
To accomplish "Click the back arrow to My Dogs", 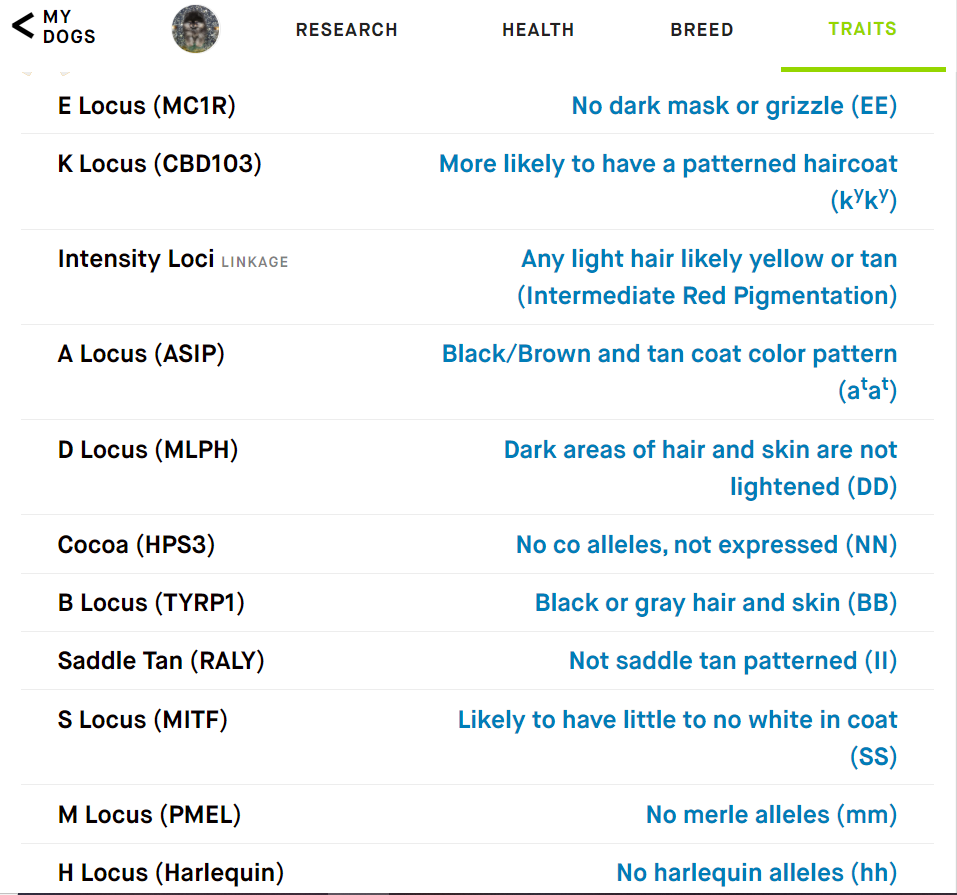I will 23,26.
